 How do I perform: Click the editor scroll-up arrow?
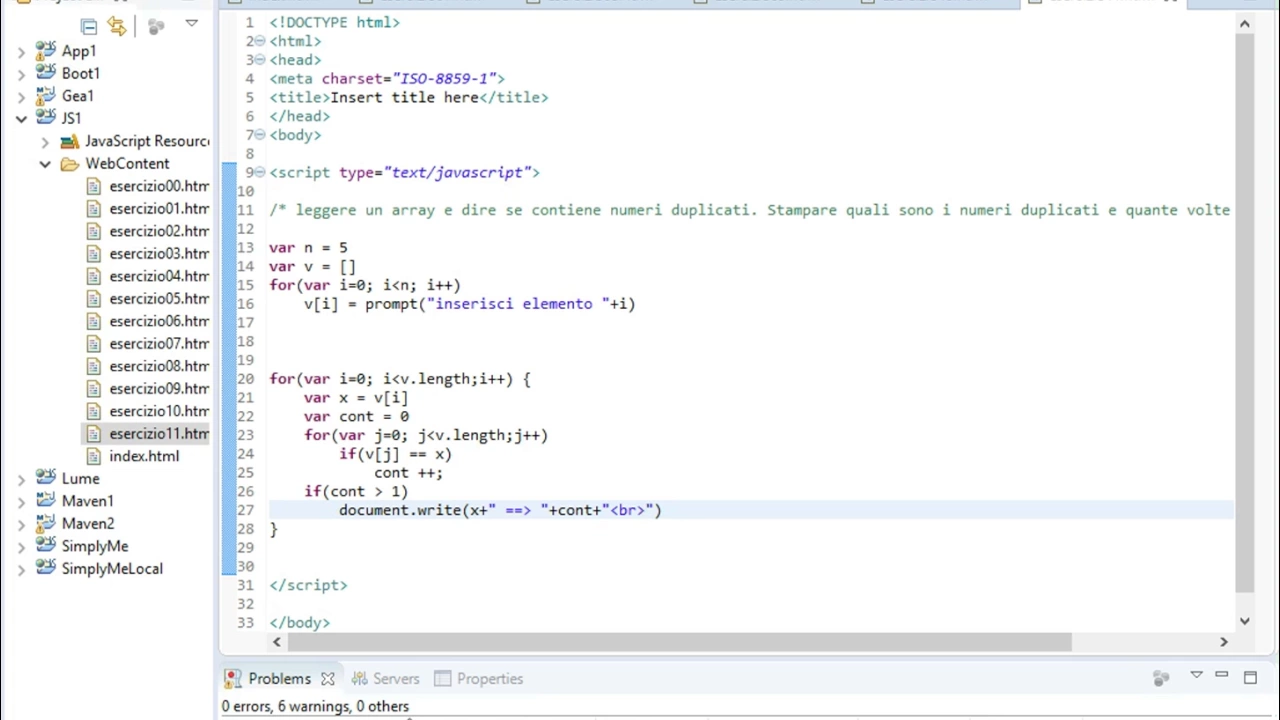[1244, 23]
